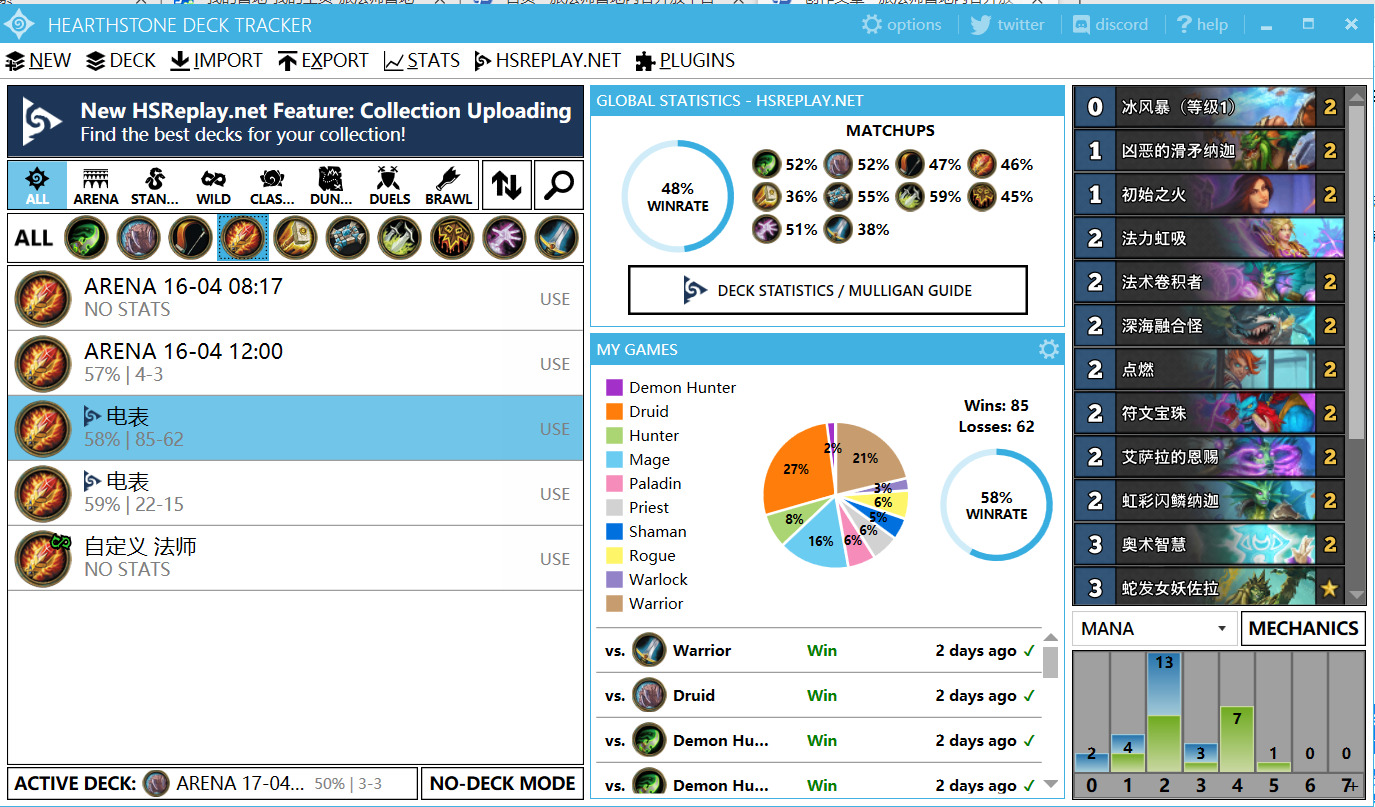
Task: Open My Games settings gear
Action: [1048, 349]
